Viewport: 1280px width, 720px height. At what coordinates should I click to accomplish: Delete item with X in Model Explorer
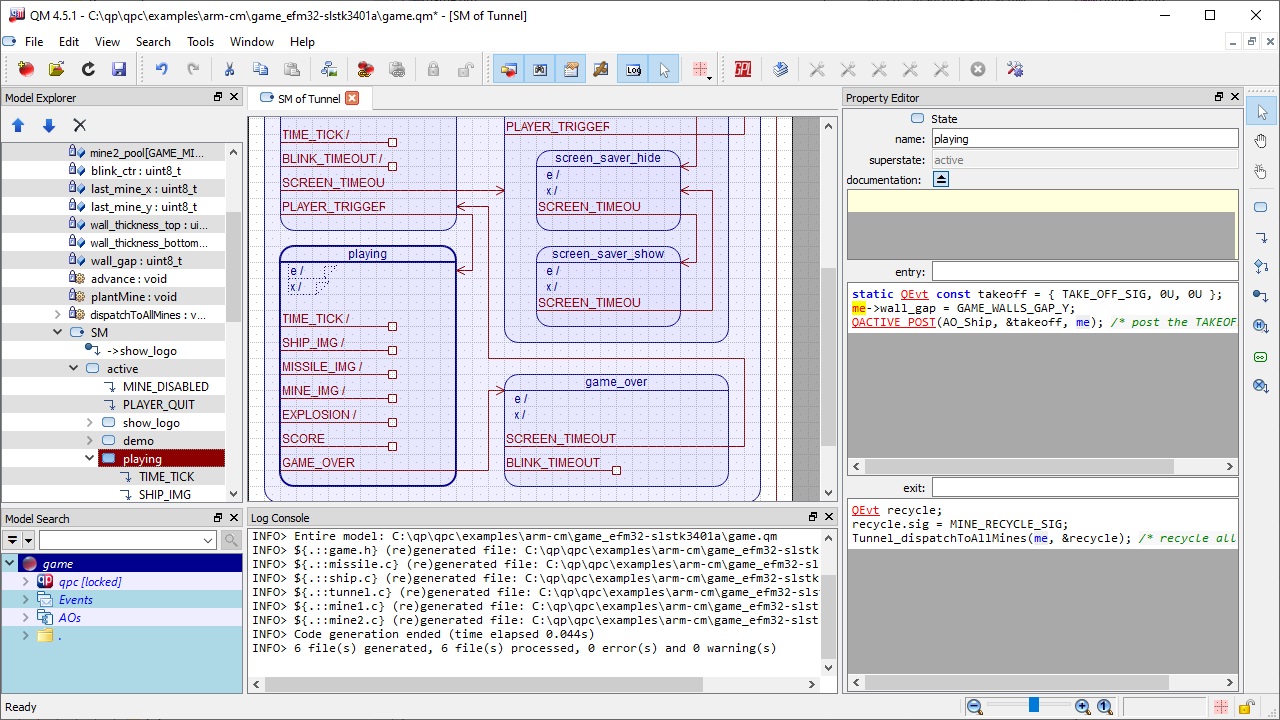tap(80, 125)
